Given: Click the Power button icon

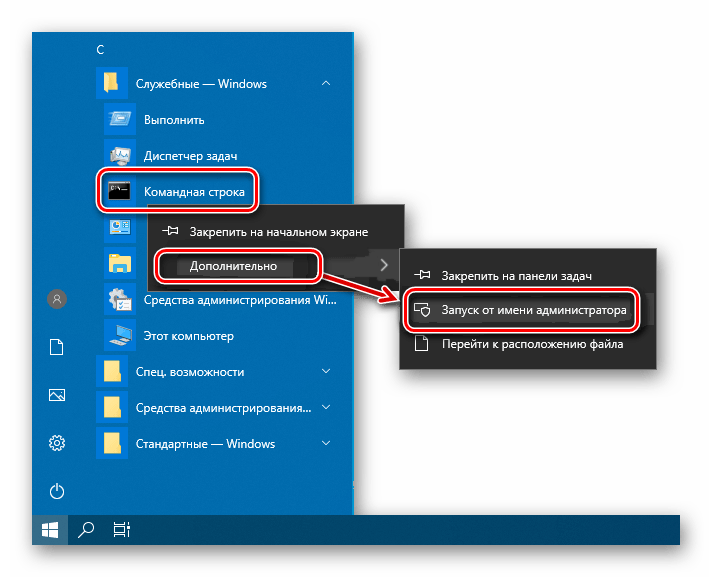Looking at the screenshot, I should pyautogui.click(x=57, y=491).
